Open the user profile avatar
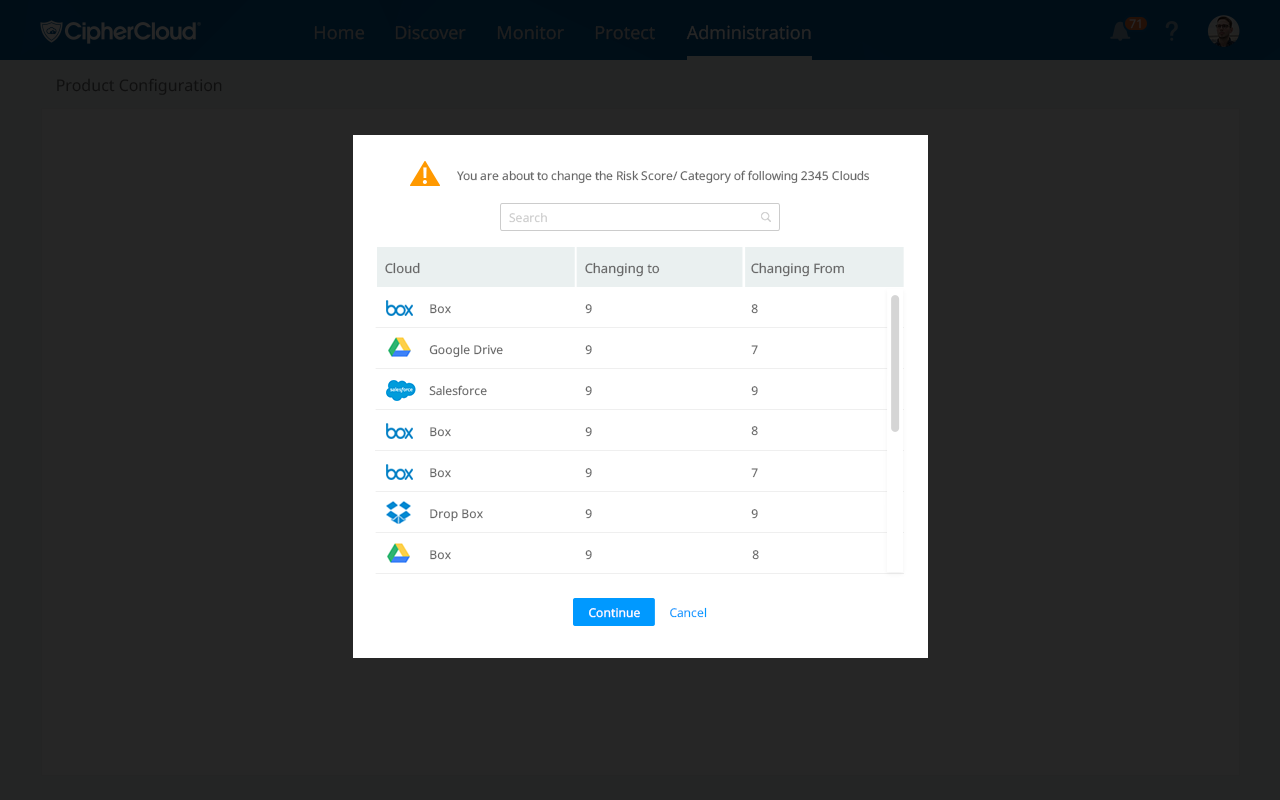This screenshot has height=800, width=1280. pyautogui.click(x=1224, y=31)
